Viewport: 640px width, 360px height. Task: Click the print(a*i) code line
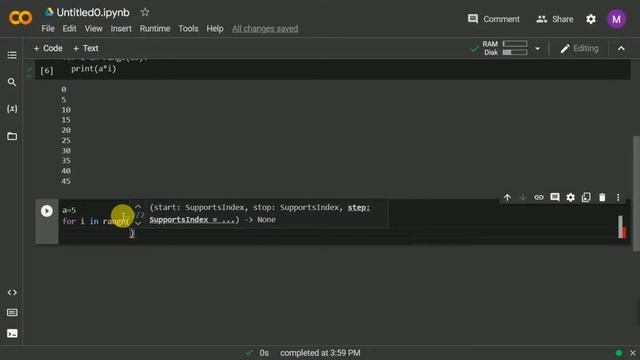click(94, 69)
